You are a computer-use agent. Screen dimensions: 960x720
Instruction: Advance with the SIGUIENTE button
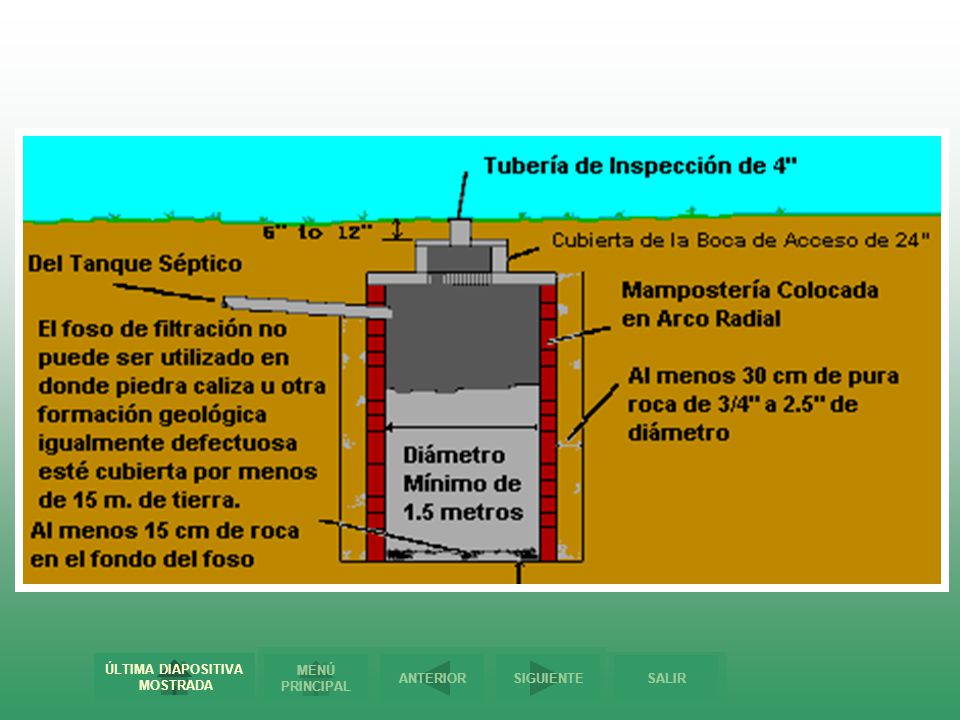(548, 678)
